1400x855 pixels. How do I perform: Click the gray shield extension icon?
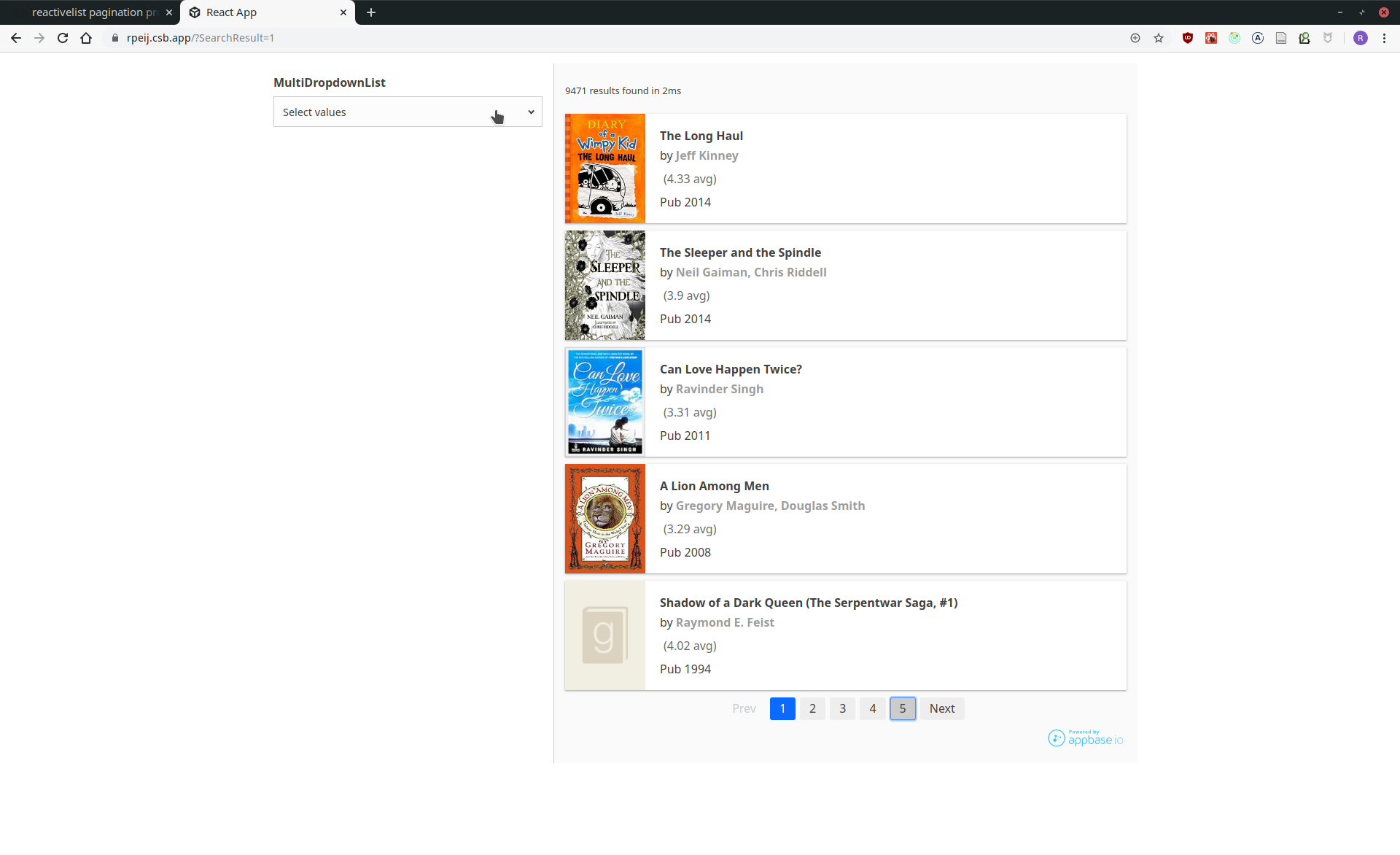pos(1328,38)
